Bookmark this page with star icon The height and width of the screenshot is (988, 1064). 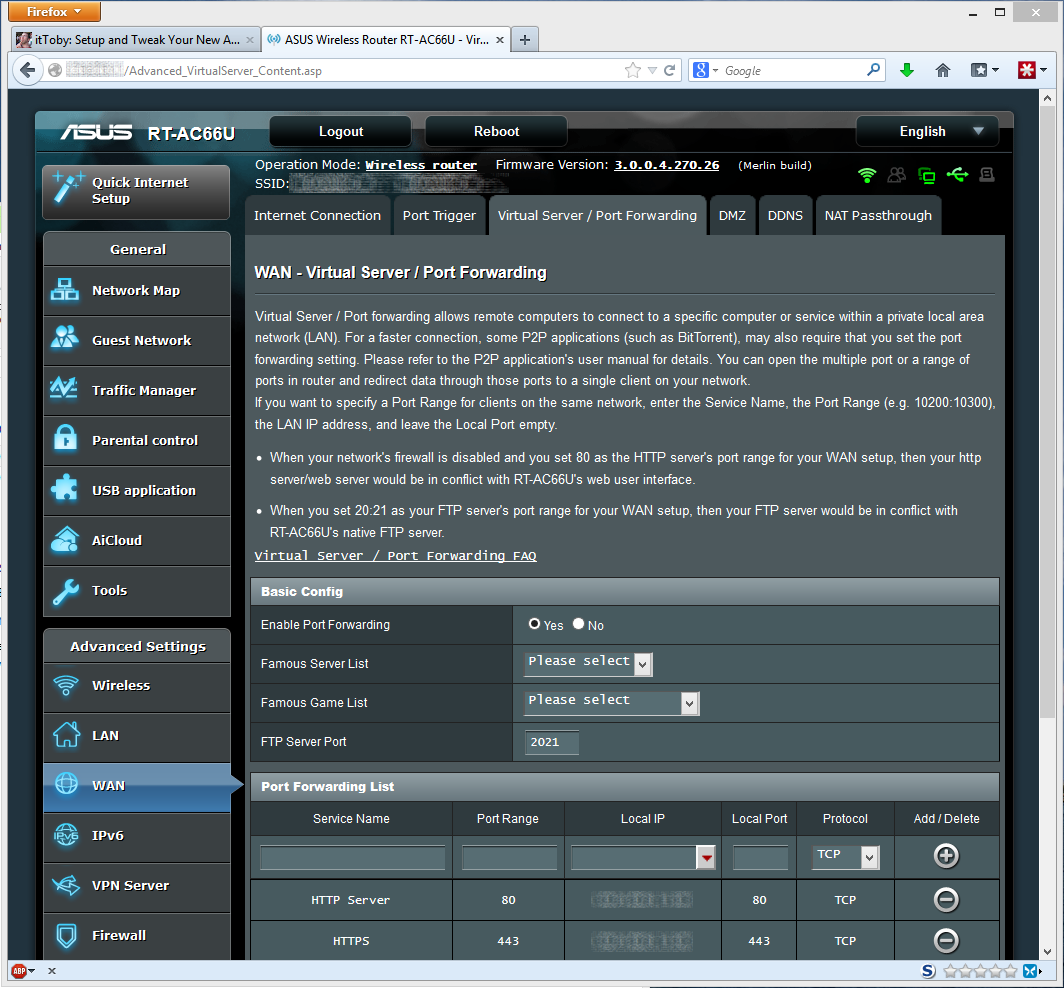[632, 70]
